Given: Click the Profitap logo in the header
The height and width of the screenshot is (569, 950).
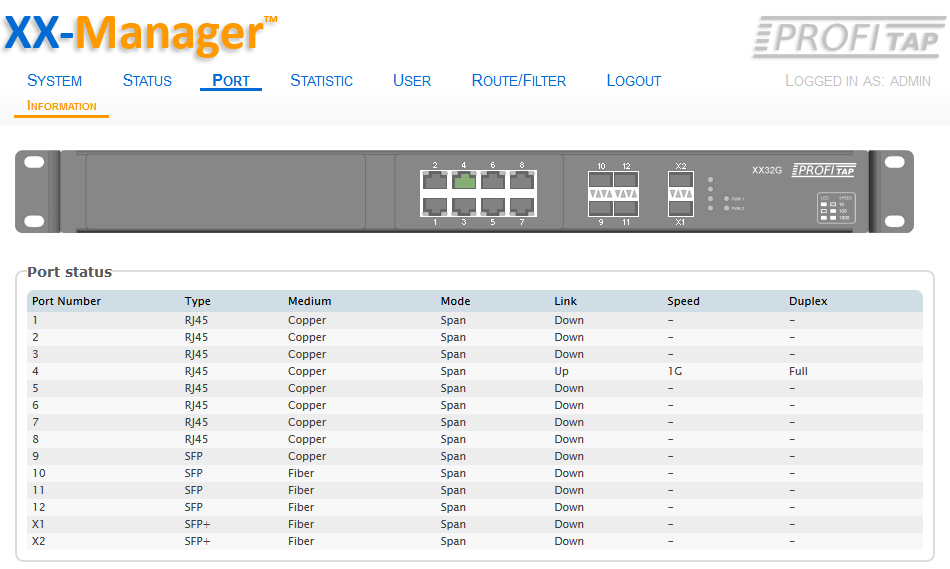Looking at the screenshot, I should 846,37.
